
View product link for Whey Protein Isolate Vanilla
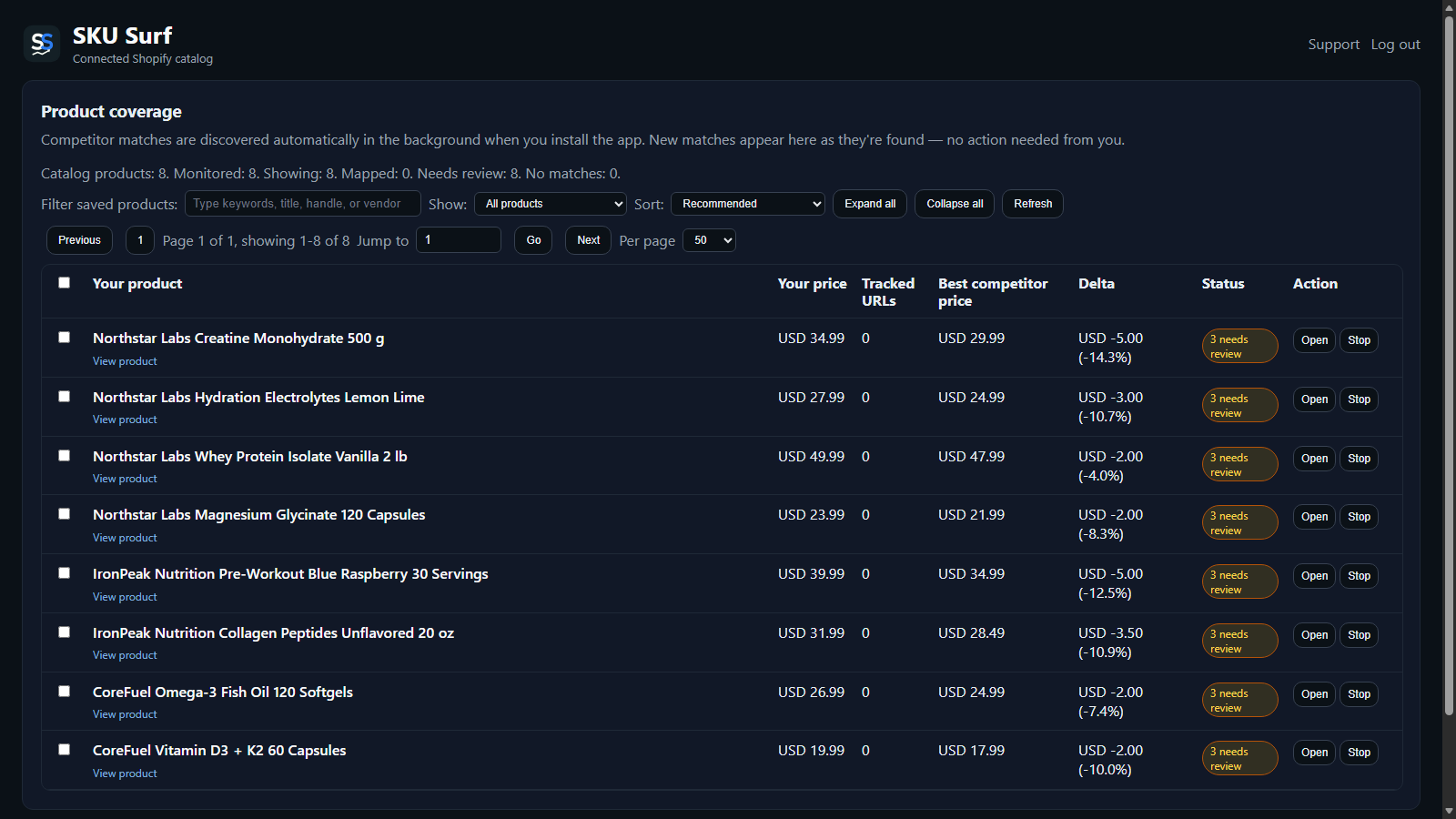click(x=125, y=479)
